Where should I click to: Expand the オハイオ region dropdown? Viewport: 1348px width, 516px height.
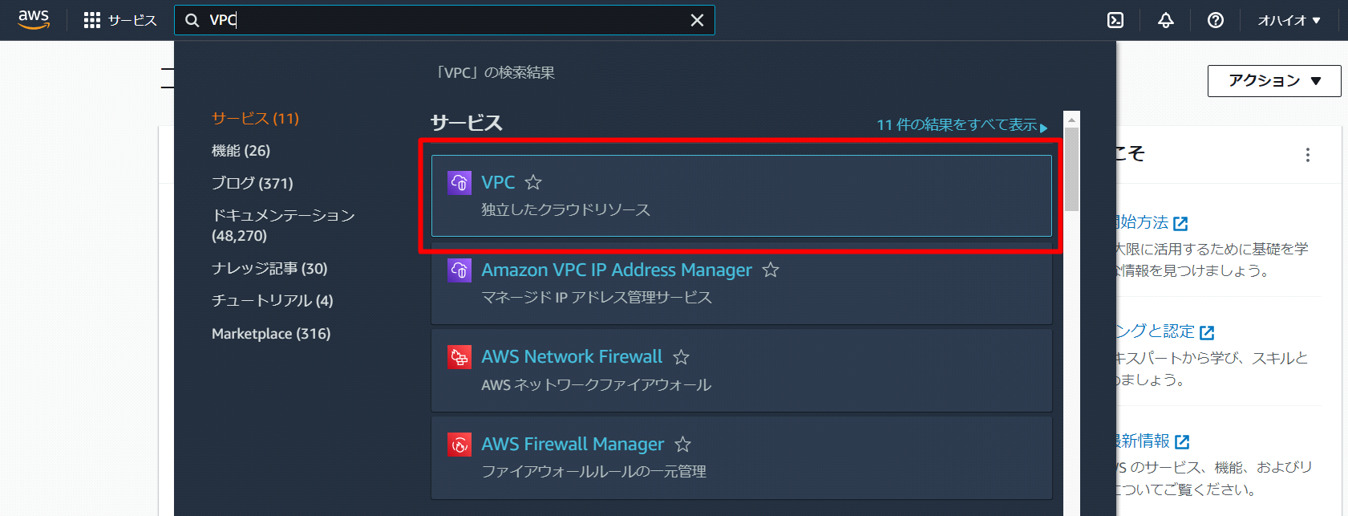pyautogui.click(x=1289, y=20)
